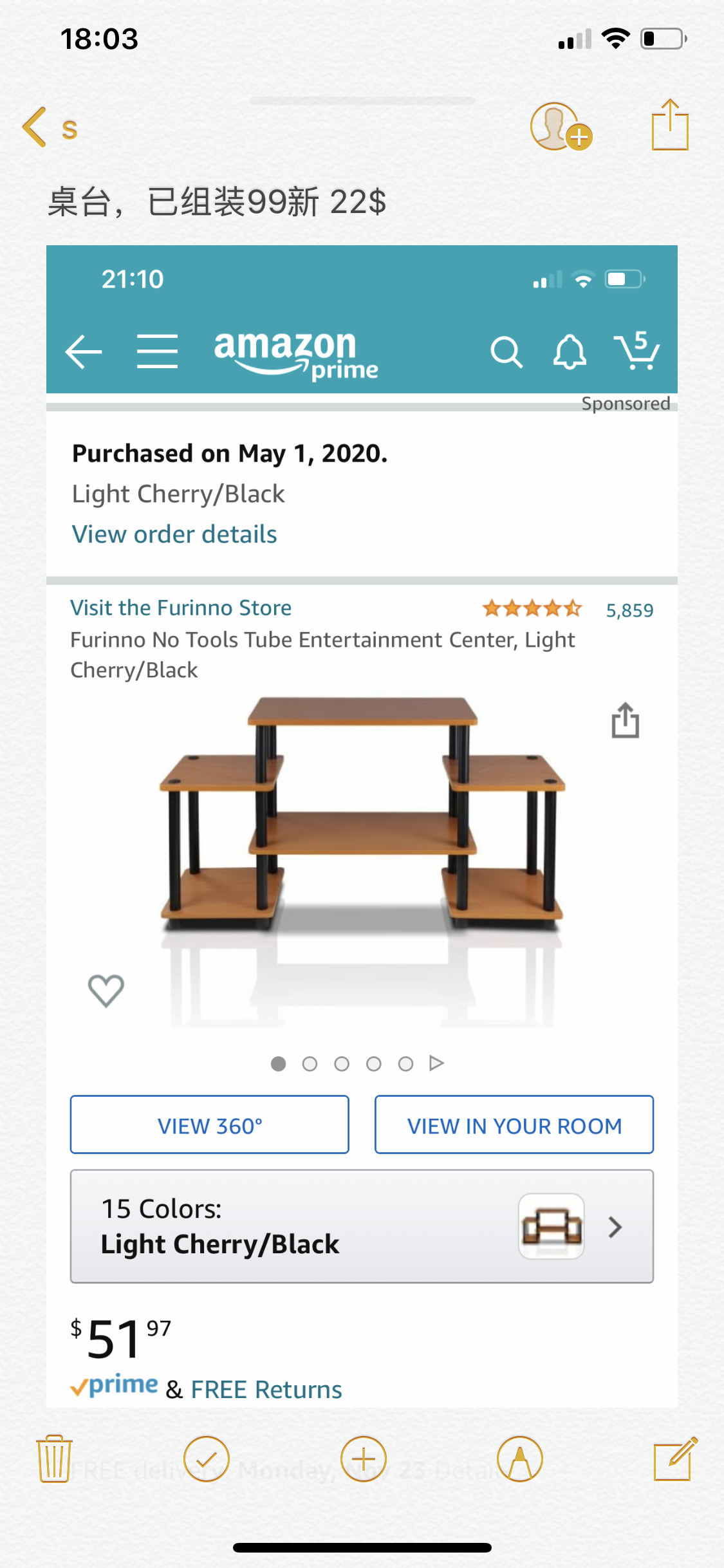
Task: Add a checklist with checkmark icon
Action: pos(207,1459)
